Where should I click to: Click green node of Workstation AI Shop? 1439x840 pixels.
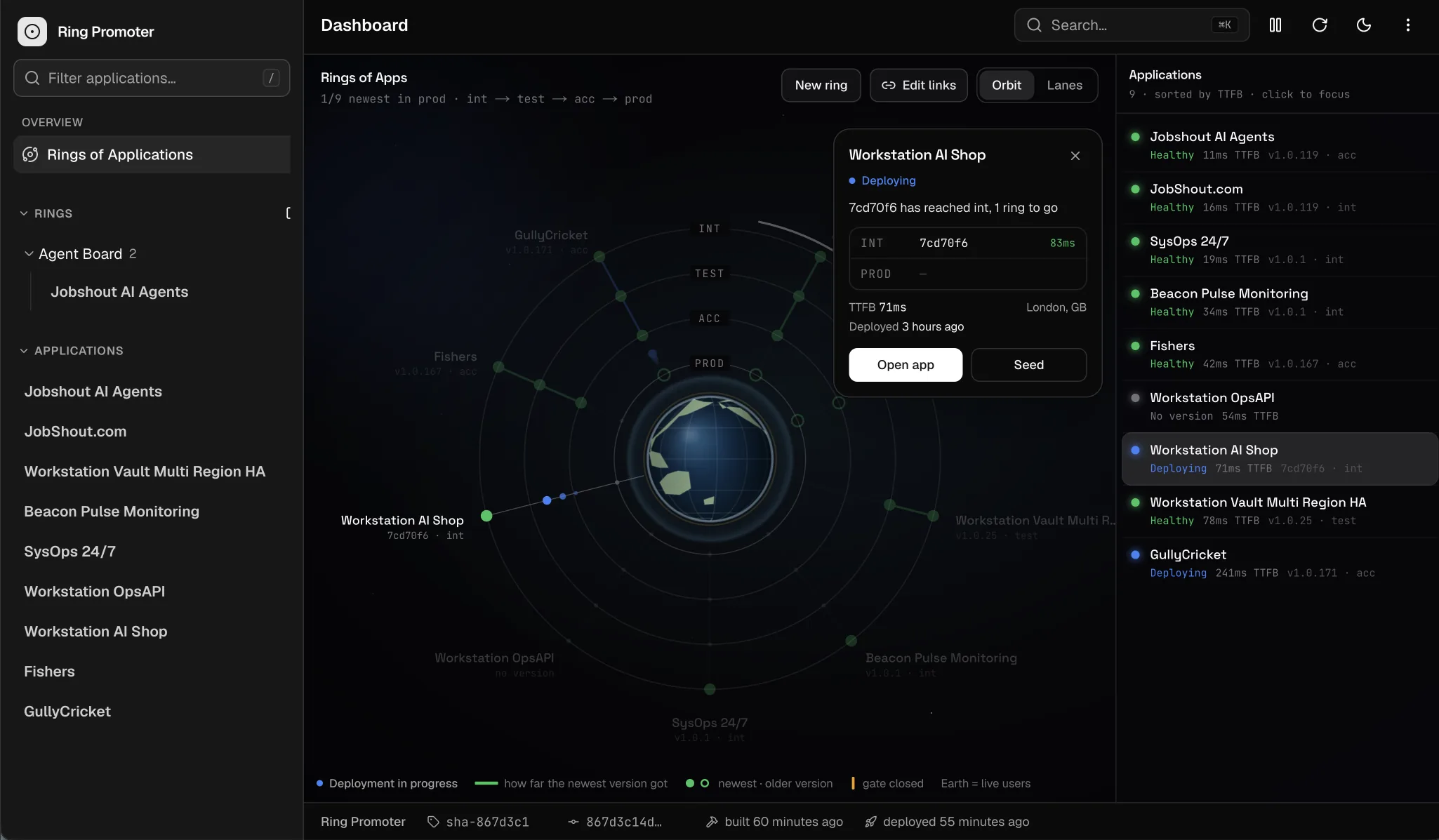(486, 516)
